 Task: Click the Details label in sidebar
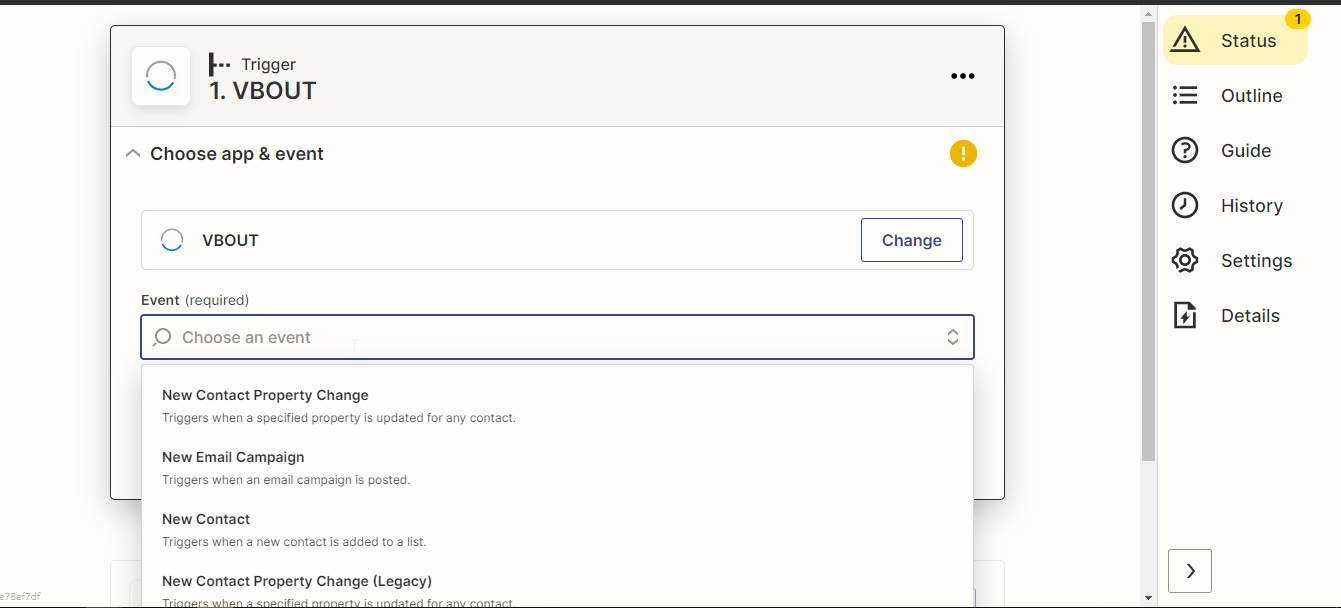click(x=1250, y=316)
